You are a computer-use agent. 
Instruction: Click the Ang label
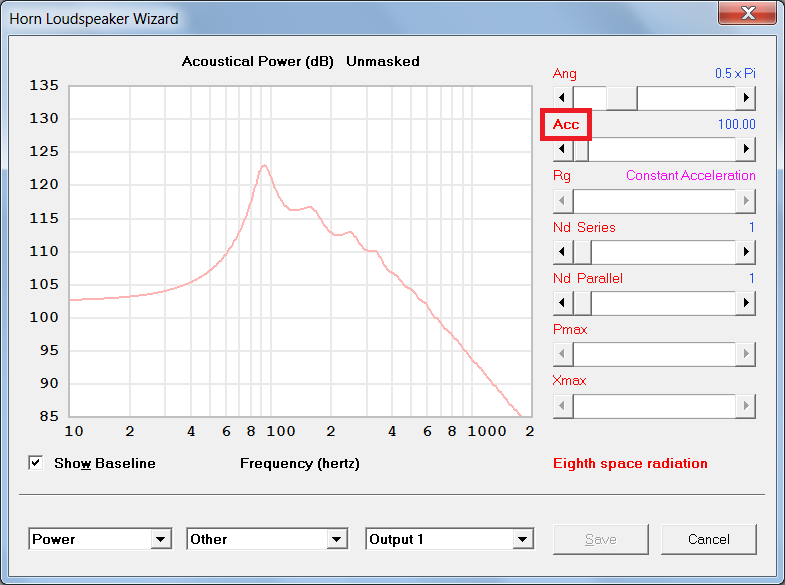[x=564, y=74]
